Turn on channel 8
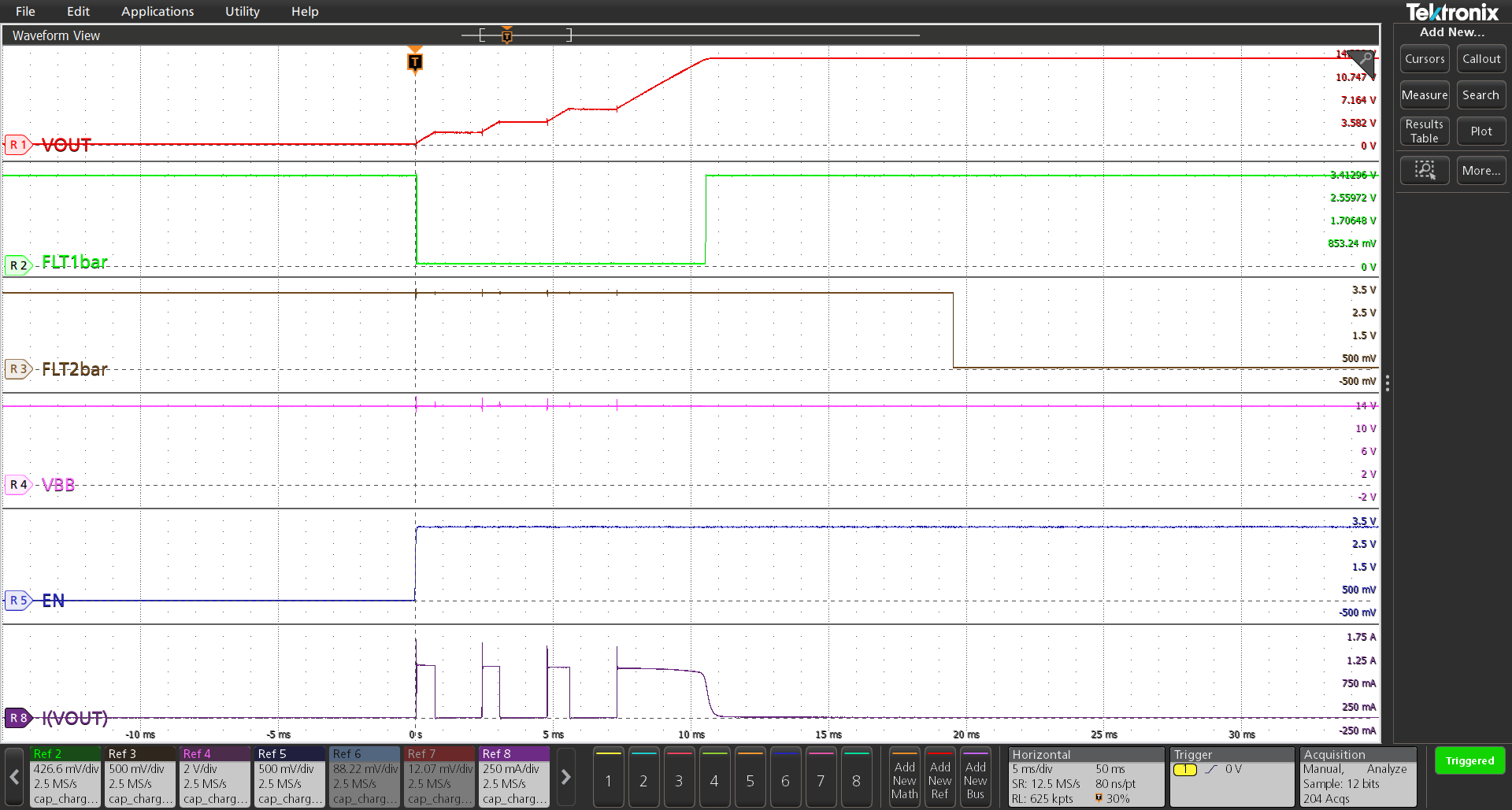1512x810 pixels. pos(856,777)
